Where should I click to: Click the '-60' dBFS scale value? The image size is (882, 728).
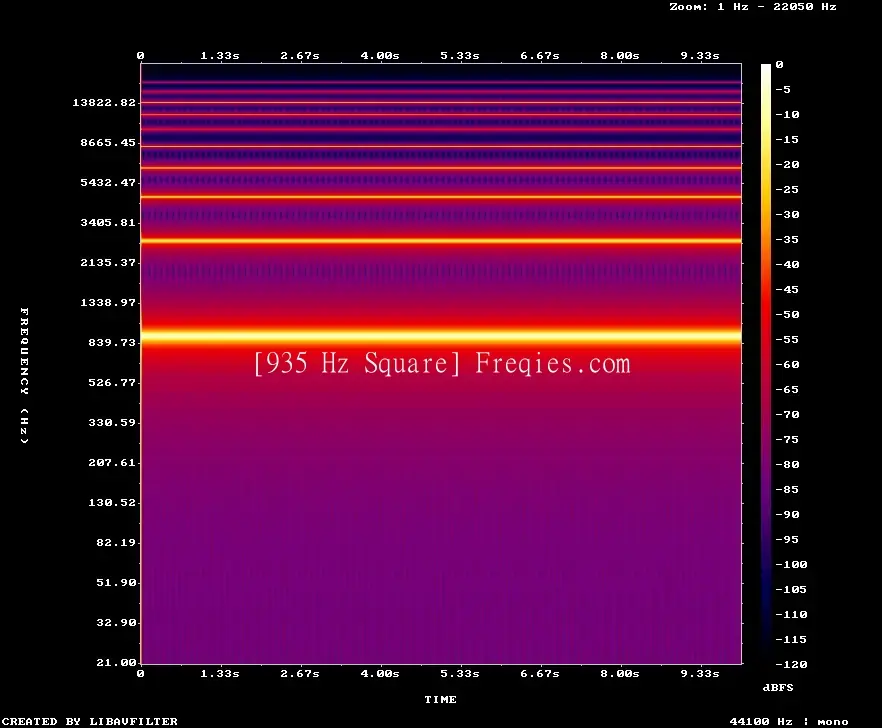(787, 365)
